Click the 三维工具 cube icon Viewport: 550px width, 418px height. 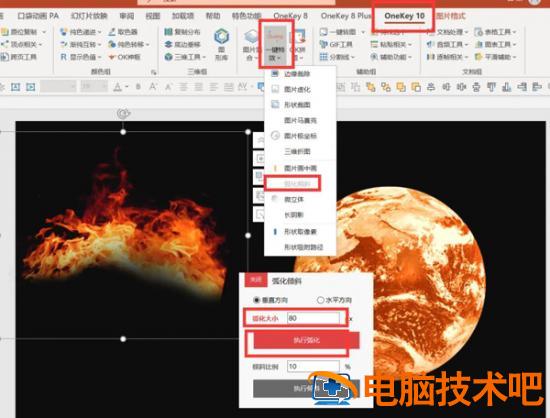[x=169, y=57]
